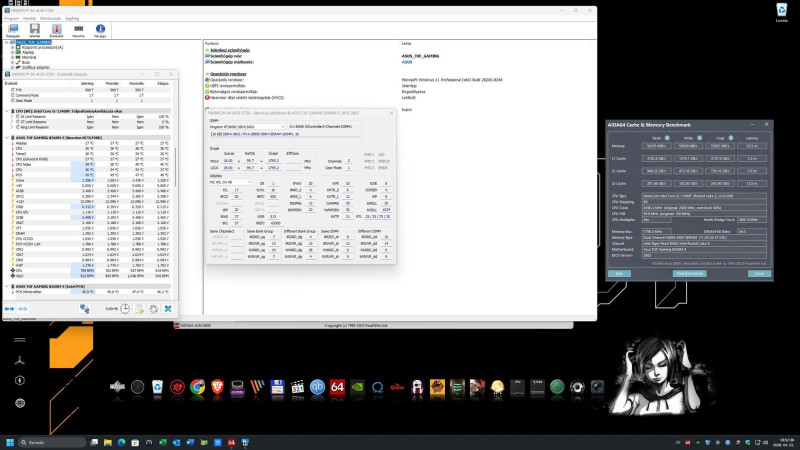Expand the IA Limit Reasons row
Viewport: 800px width, 450px height.
click(12, 116)
